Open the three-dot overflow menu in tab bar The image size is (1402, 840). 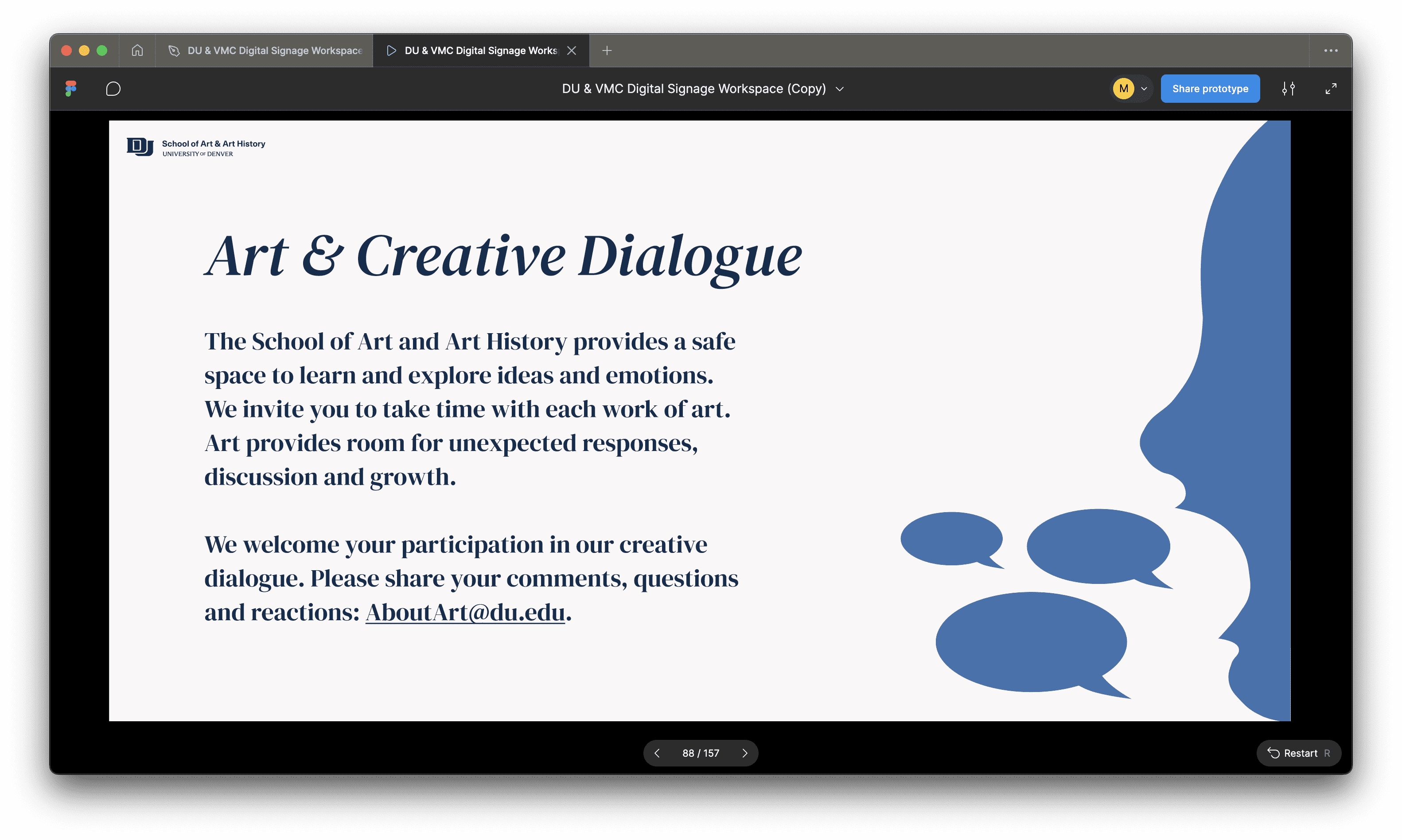click(1331, 51)
